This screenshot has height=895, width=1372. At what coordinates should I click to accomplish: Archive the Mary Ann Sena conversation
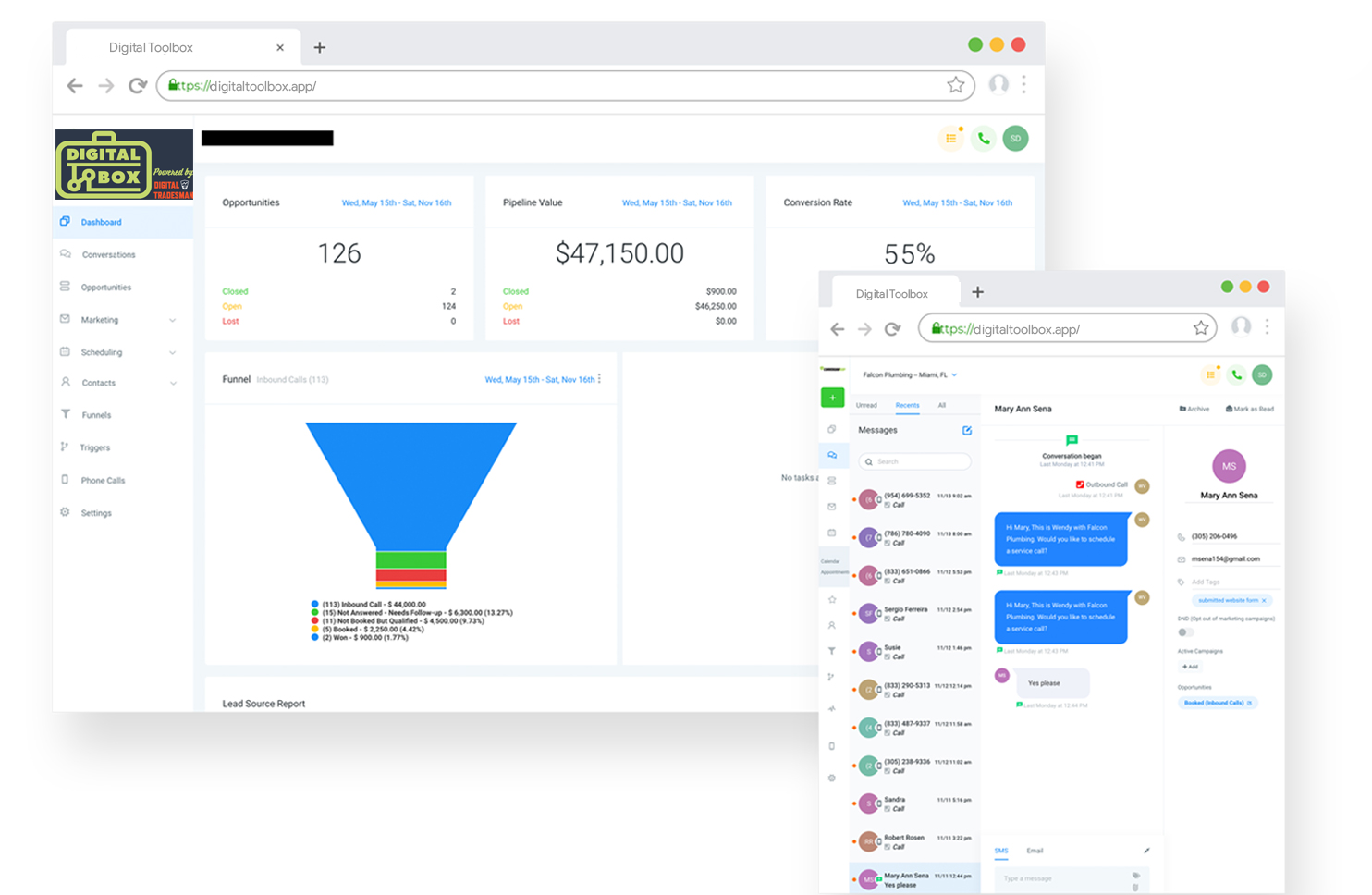(1194, 409)
